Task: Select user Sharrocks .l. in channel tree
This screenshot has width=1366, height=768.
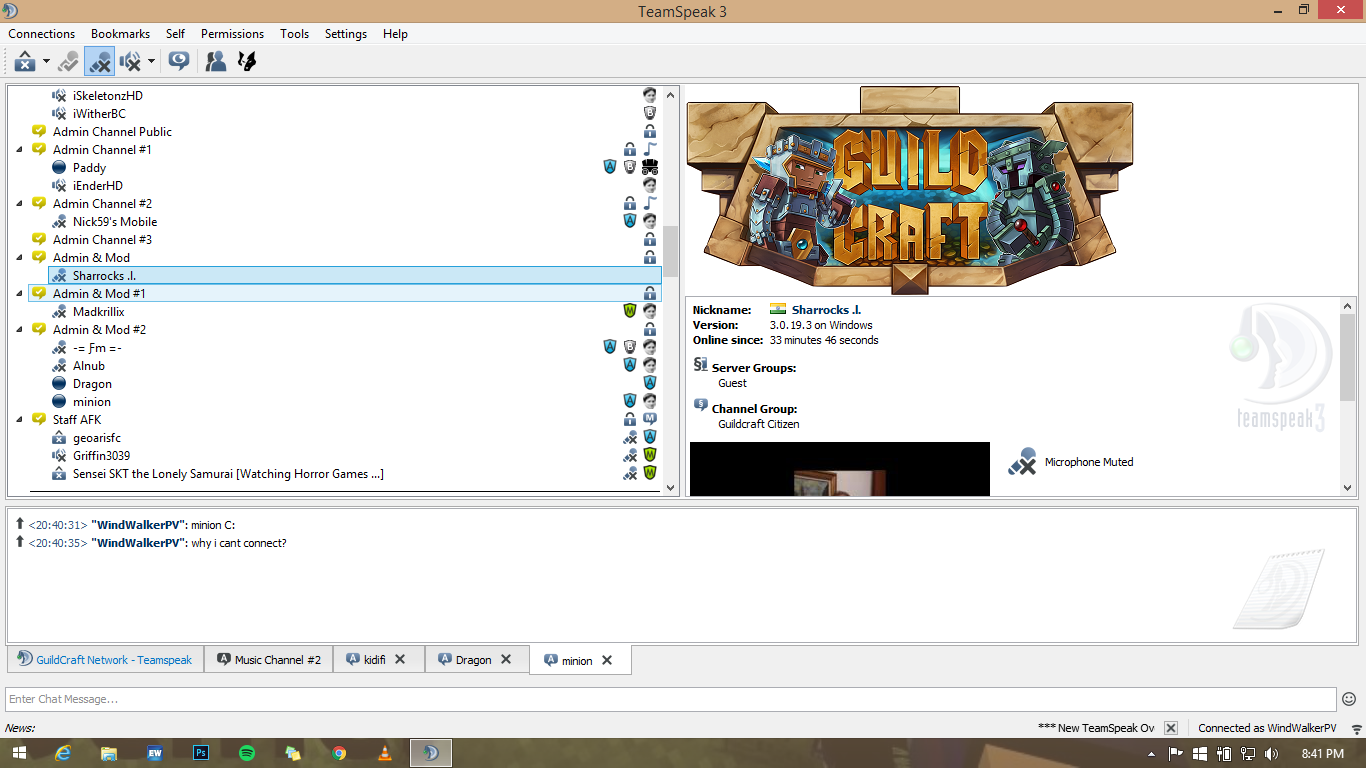Action: pos(355,276)
